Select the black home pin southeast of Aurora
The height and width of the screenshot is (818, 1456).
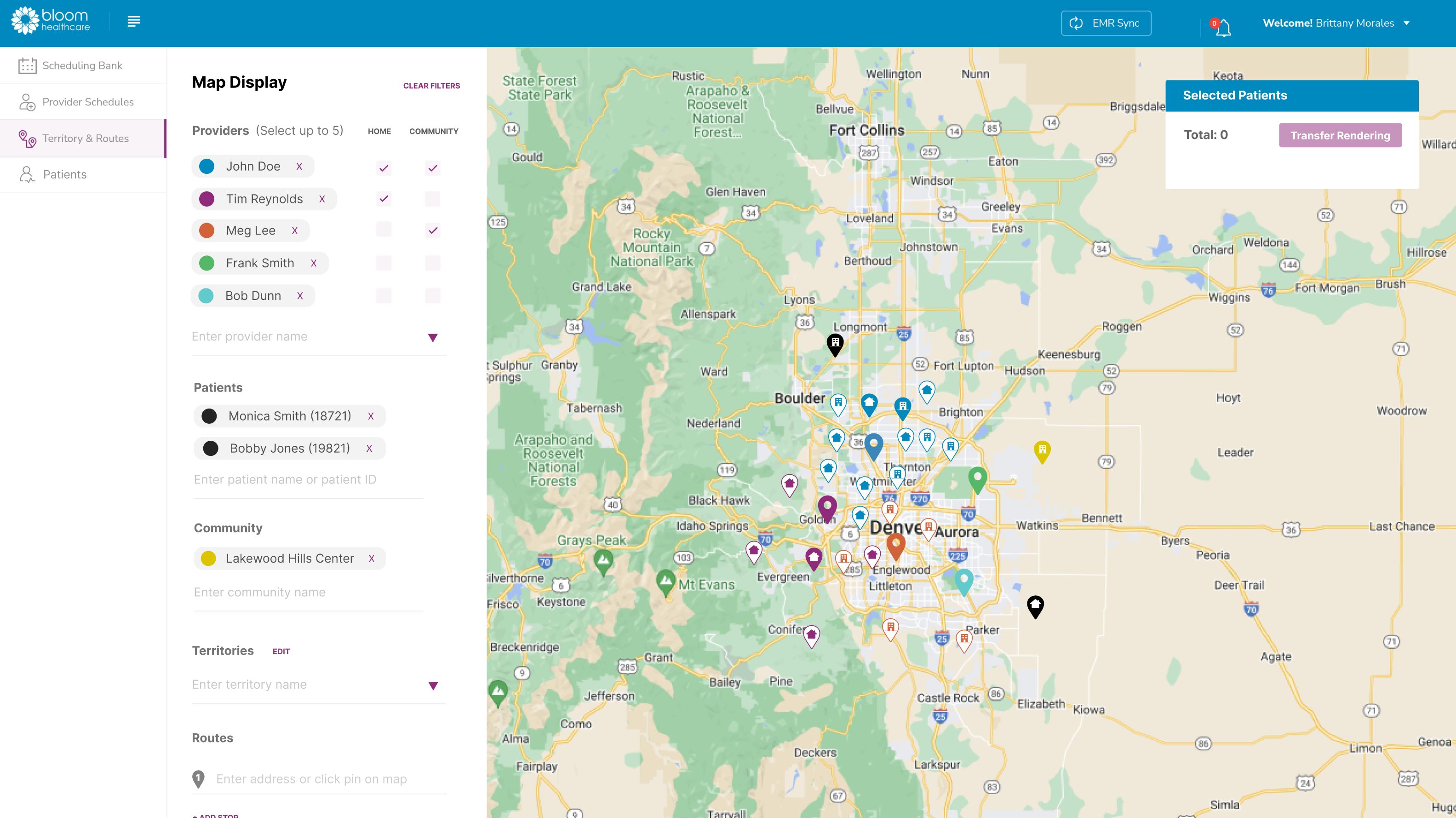[1035, 605]
